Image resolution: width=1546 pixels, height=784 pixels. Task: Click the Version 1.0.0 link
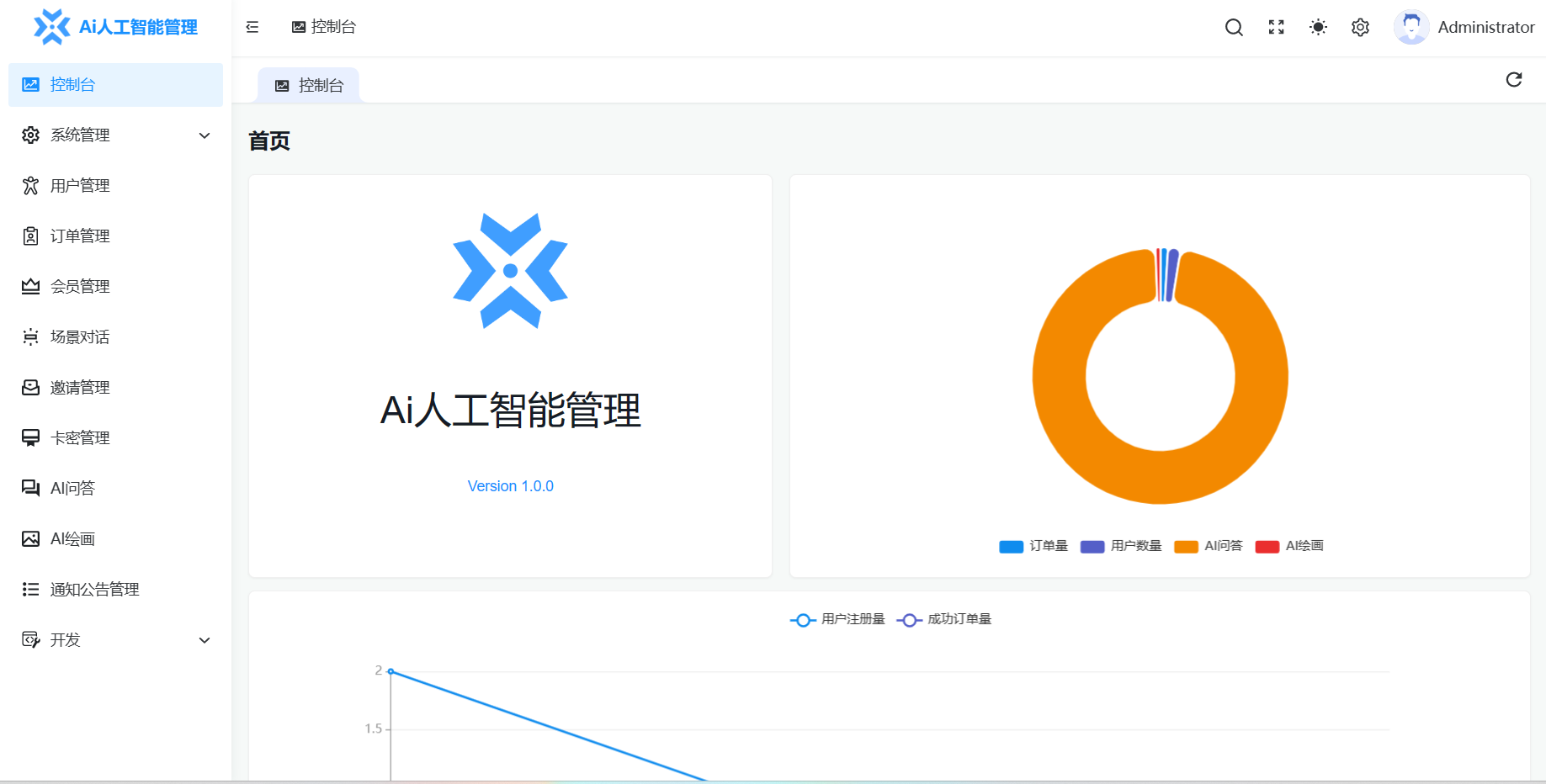click(510, 485)
